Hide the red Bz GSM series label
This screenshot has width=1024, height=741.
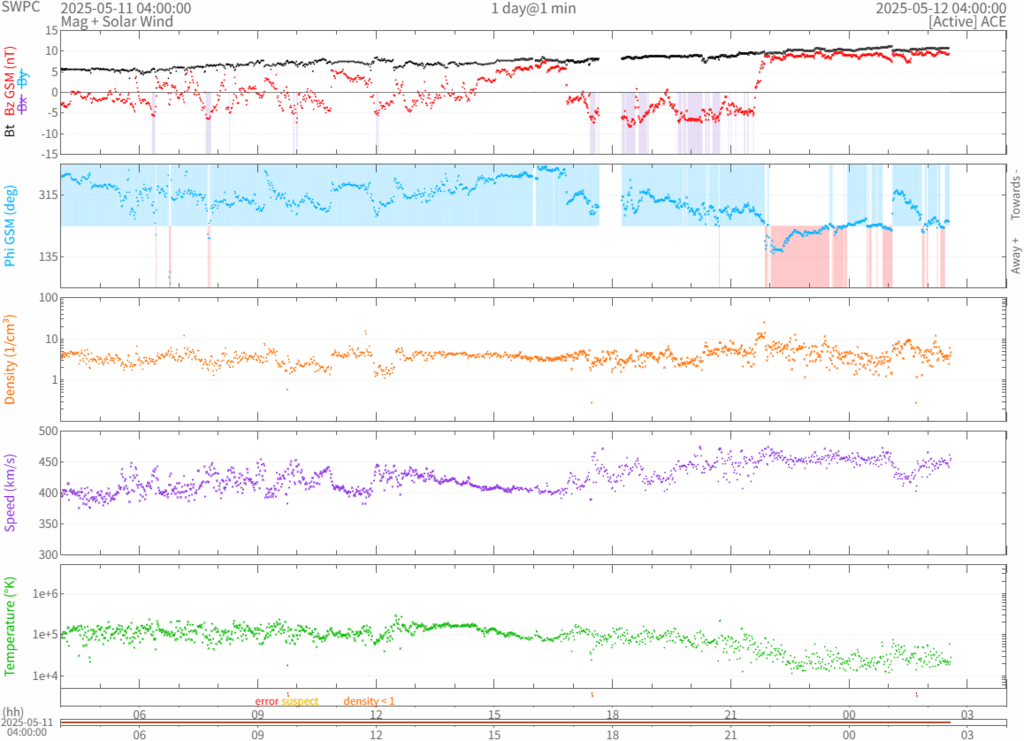pyautogui.click(x=11, y=79)
